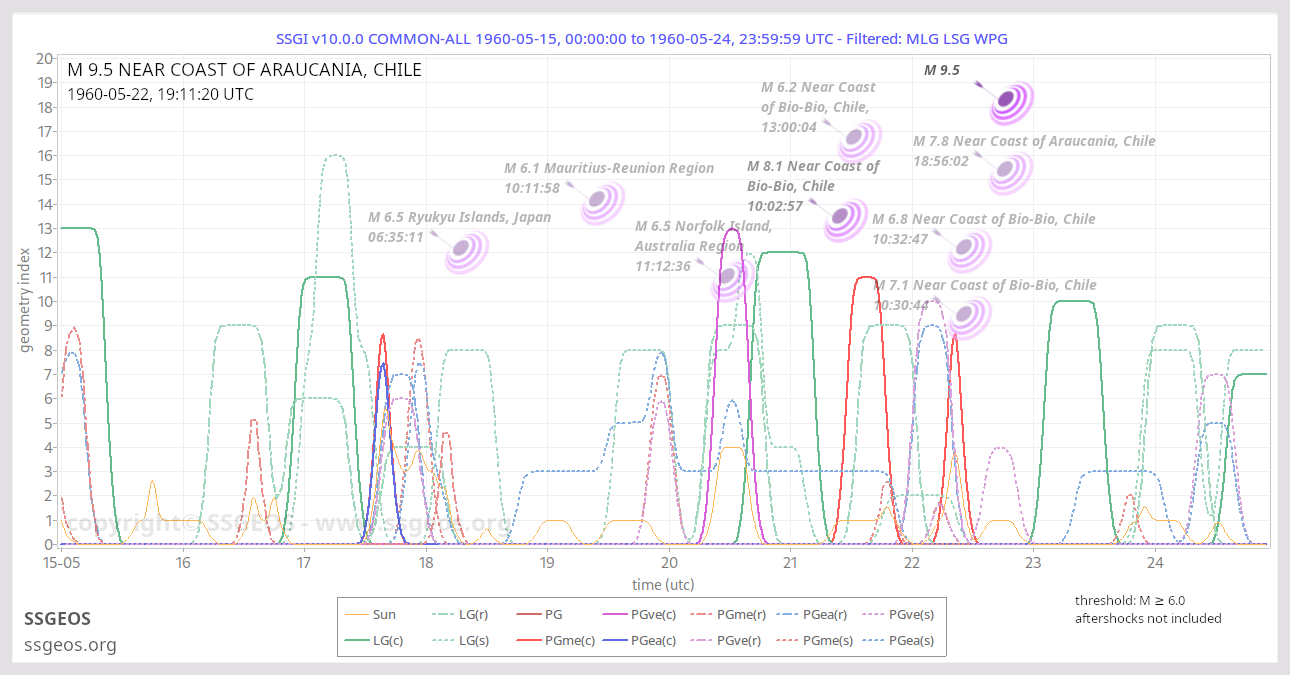Click the '17' x-axis date label
This screenshot has height=675, width=1290.
pyautogui.click(x=304, y=563)
